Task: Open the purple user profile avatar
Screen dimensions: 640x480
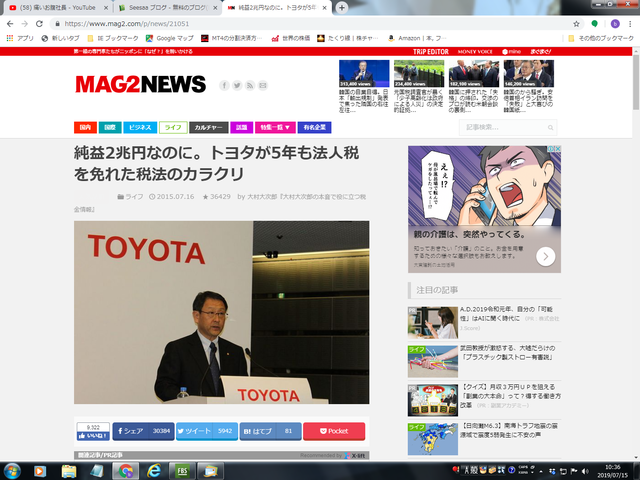Action: [615, 24]
